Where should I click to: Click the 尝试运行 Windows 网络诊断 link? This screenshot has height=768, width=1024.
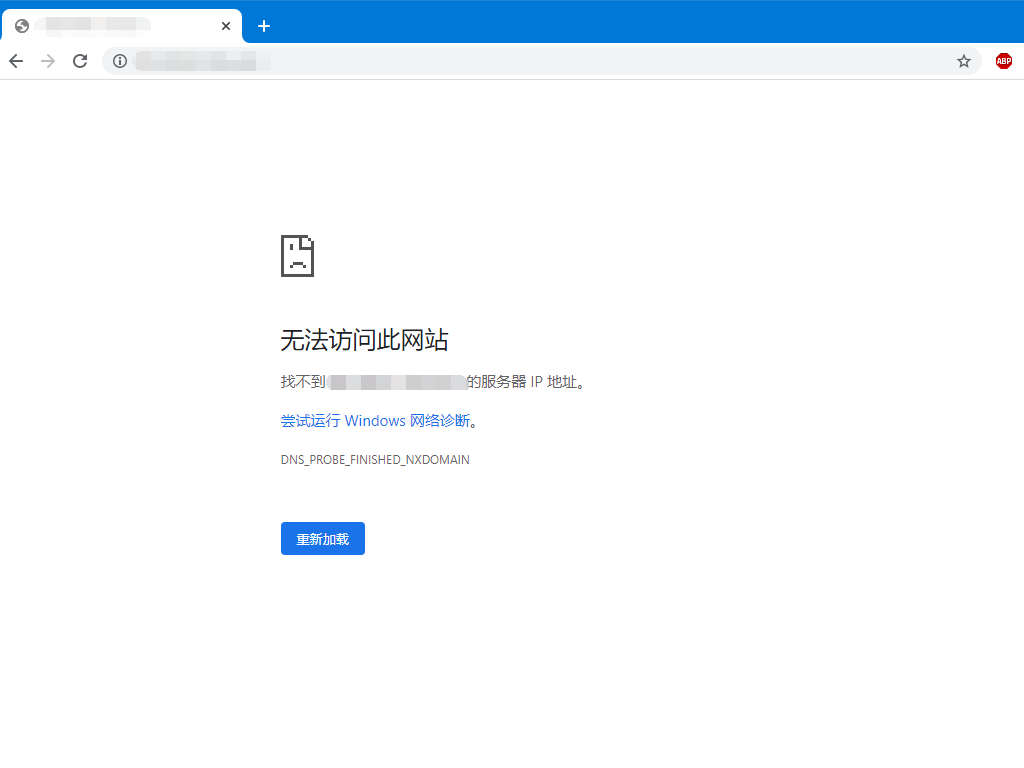375,421
